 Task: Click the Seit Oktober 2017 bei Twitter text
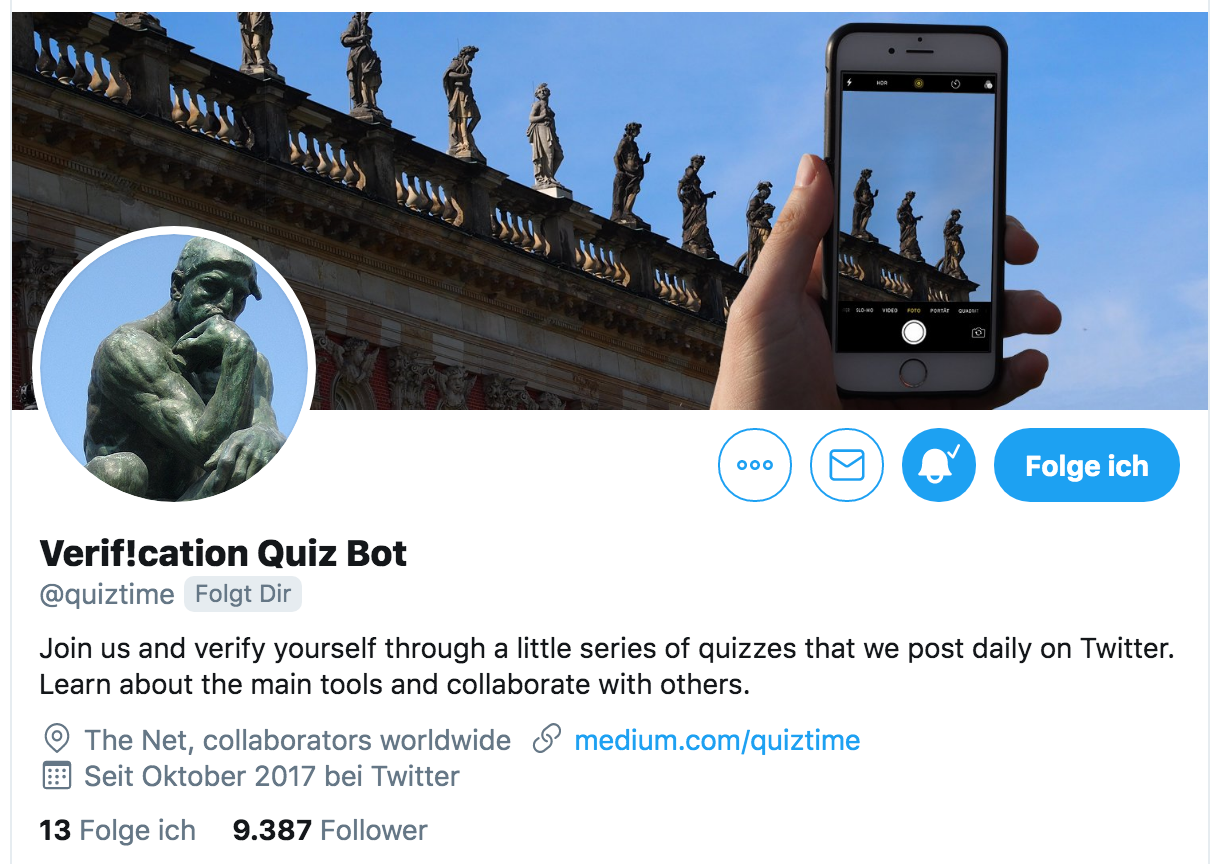pyautogui.click(x=272, y=776)
